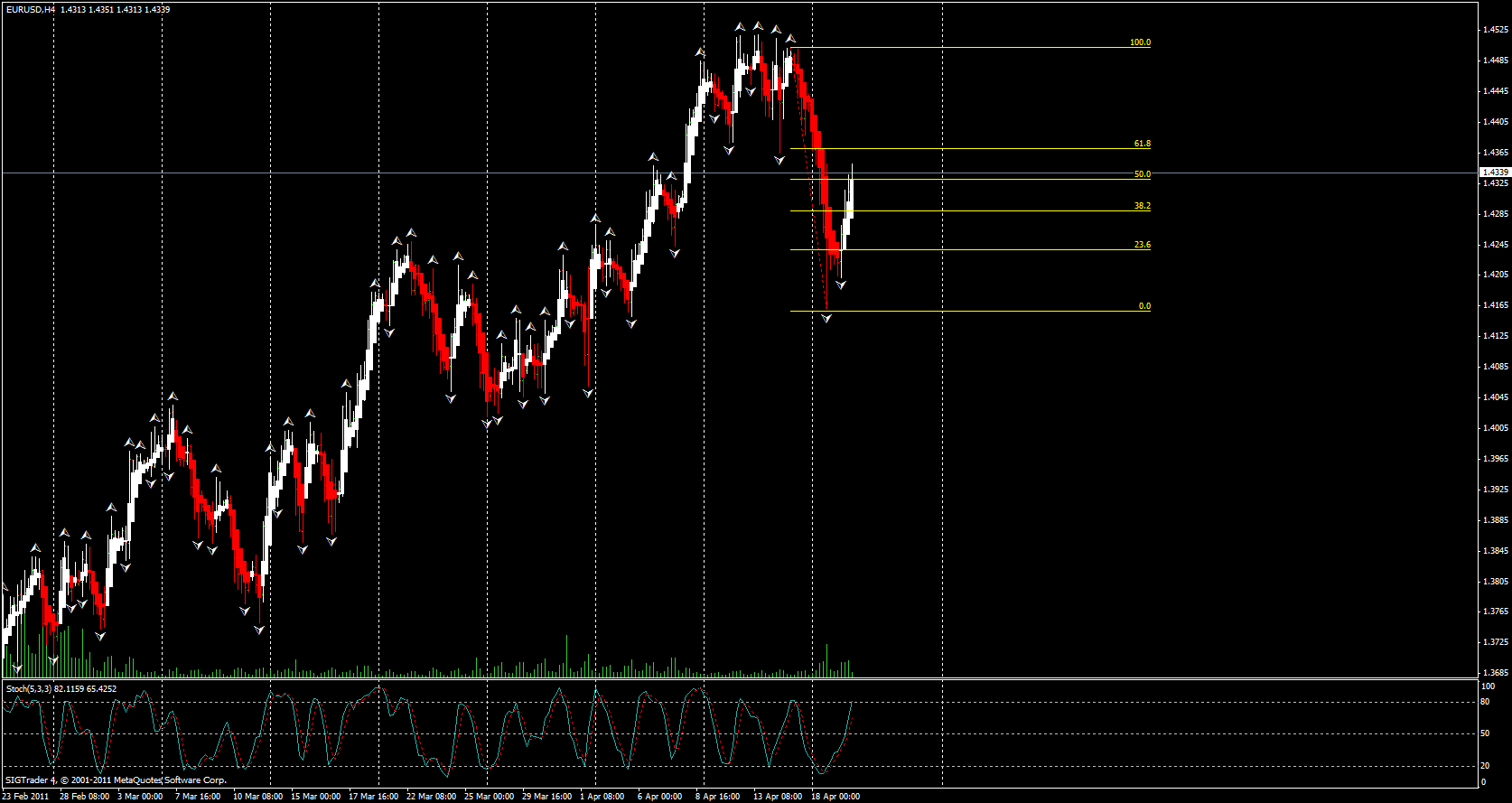1512x803 pixels.
Task: Click the 15 Mar 00:00 time label
Action: coord(315,797)
